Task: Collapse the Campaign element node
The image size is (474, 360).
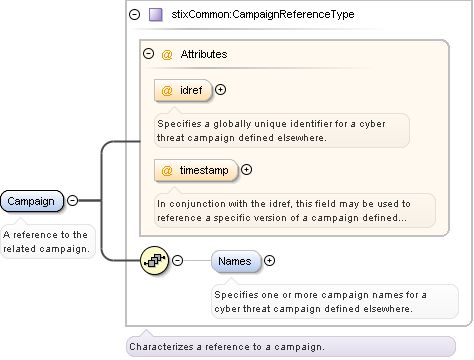Action: click(72, 200)
